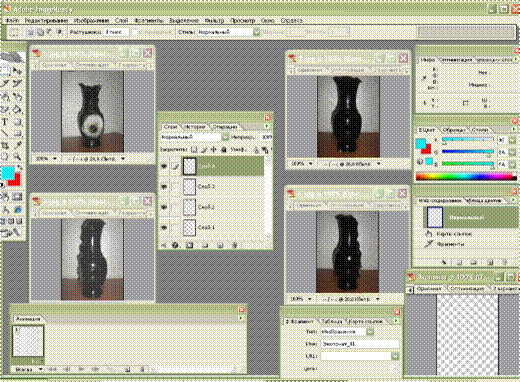Toggle lock image pixels (brush) in Layers panel
The image size is (520, 382).
(204, 150)
